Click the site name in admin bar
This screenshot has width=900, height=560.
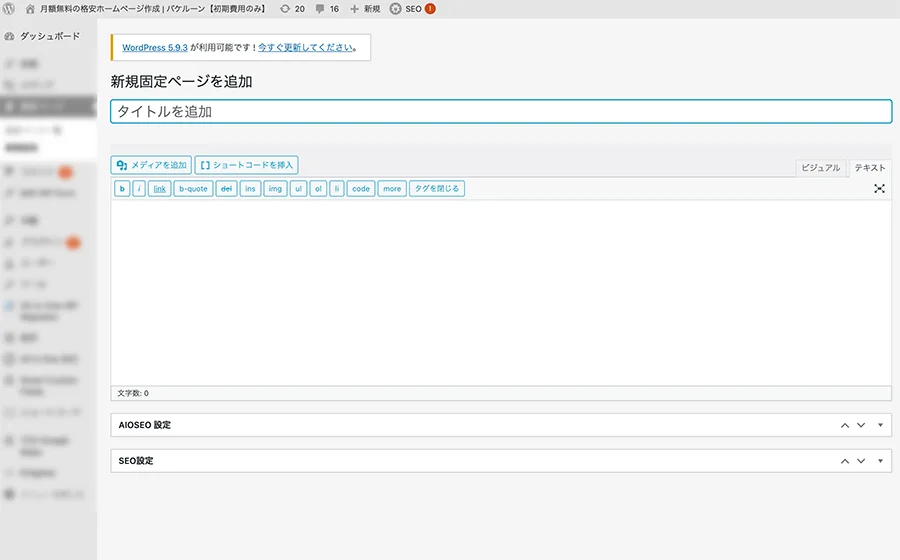pos(153,9)
